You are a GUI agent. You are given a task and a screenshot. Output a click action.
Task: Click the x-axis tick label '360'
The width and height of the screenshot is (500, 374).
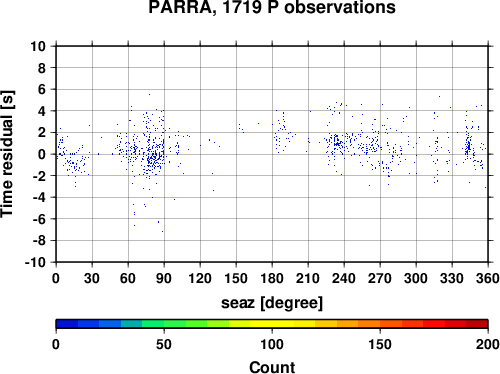click(x=488, y=278)
